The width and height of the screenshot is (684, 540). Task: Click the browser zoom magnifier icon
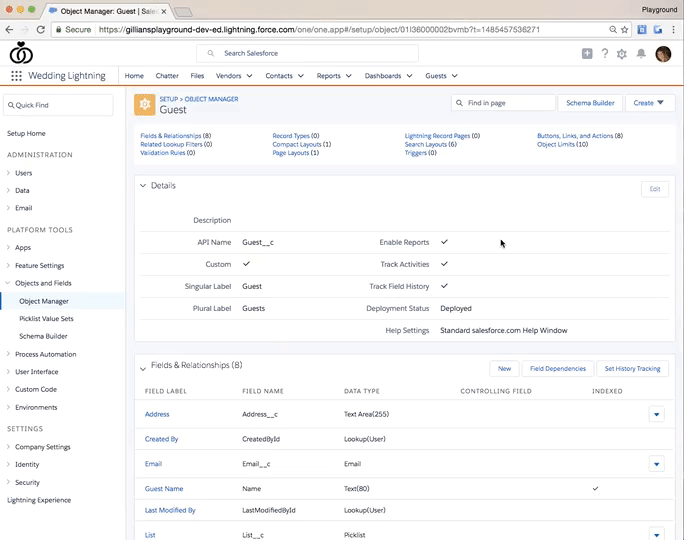click(613, 30)
